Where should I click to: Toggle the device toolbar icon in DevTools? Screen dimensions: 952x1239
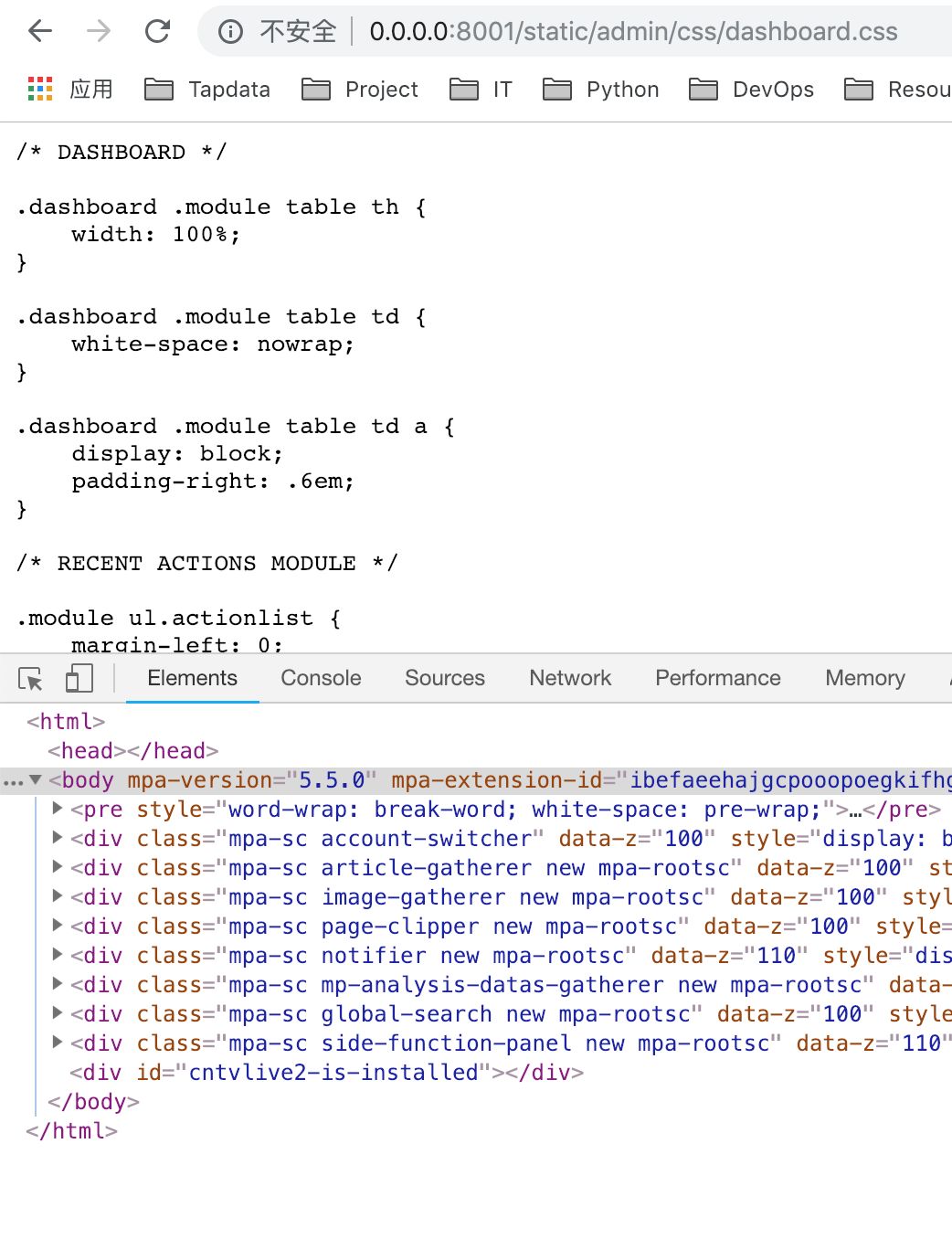tap(79, 678)
